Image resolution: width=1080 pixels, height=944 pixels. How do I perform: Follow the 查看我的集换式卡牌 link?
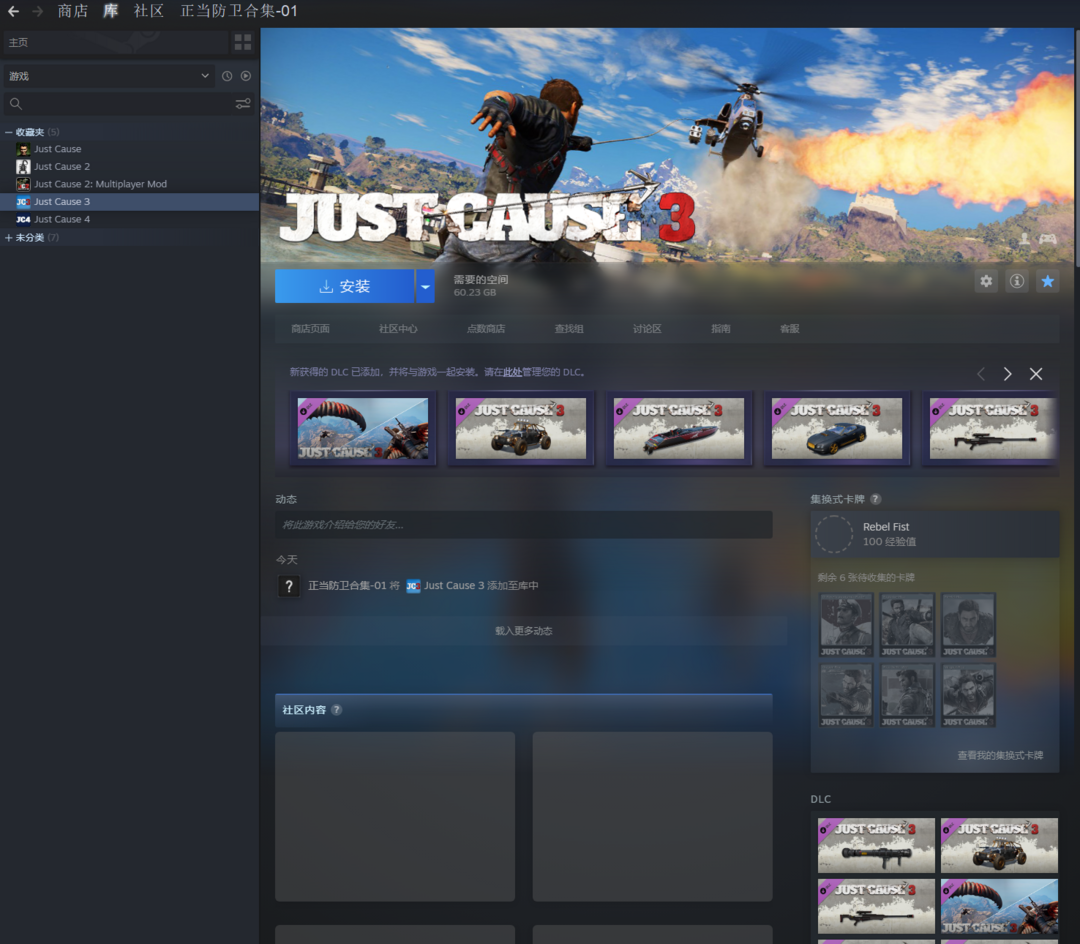coord(999,756)
